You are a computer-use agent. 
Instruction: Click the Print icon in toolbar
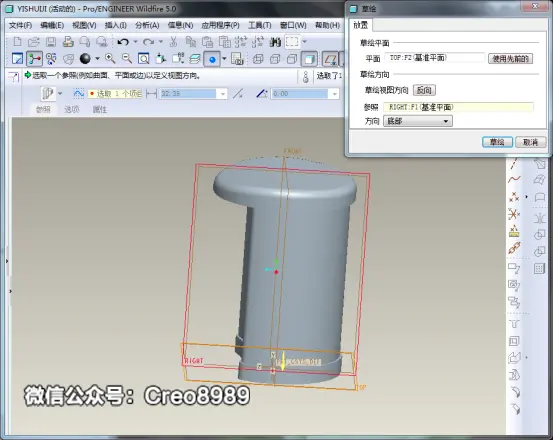(x=68, y=42)
